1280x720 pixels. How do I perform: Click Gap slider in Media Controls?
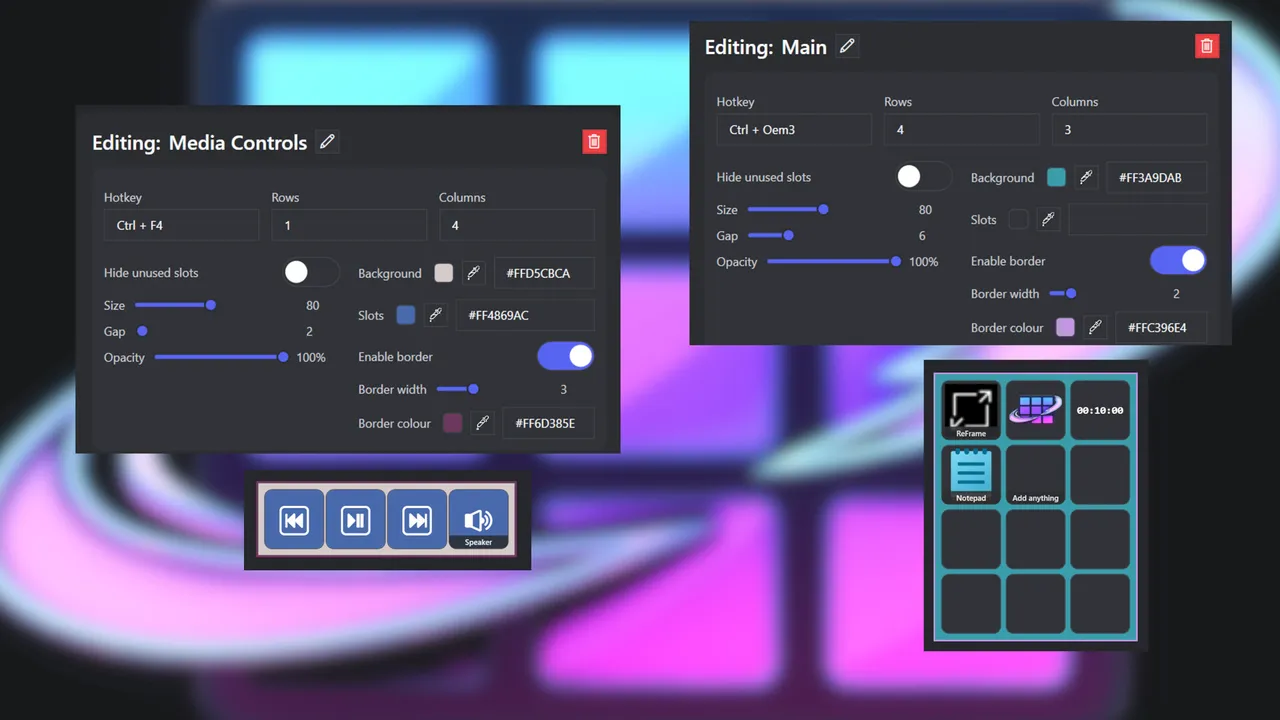(x=142, y=331)
